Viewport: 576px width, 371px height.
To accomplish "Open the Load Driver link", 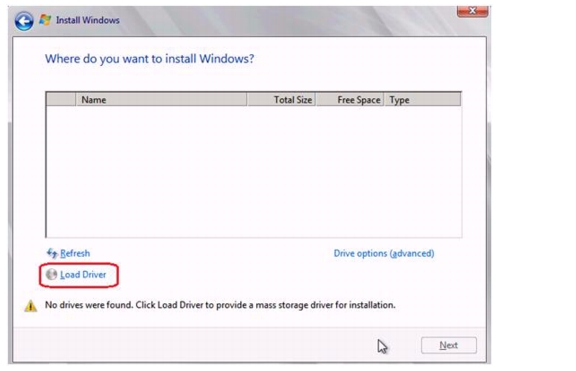I will 83,275.
